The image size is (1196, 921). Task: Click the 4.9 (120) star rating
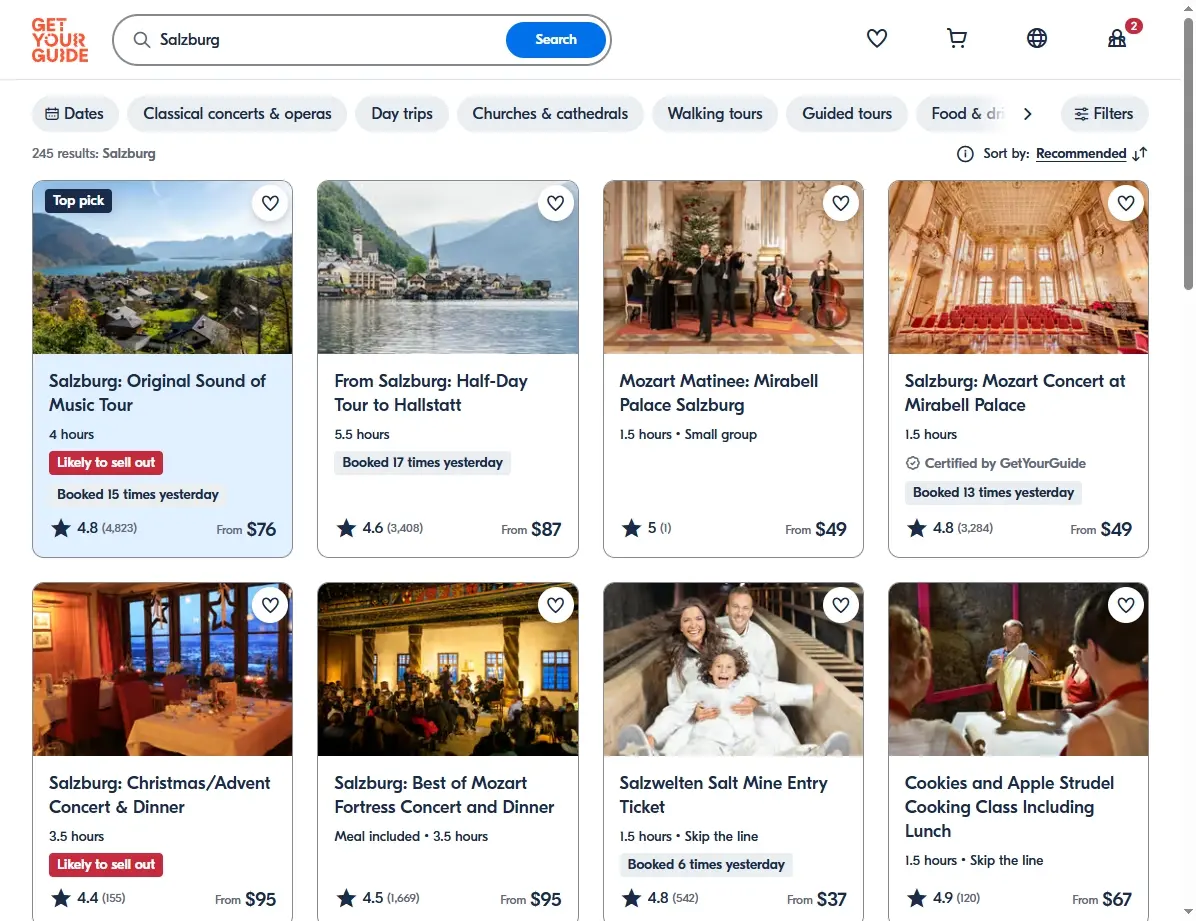click(x=942, y=898)
